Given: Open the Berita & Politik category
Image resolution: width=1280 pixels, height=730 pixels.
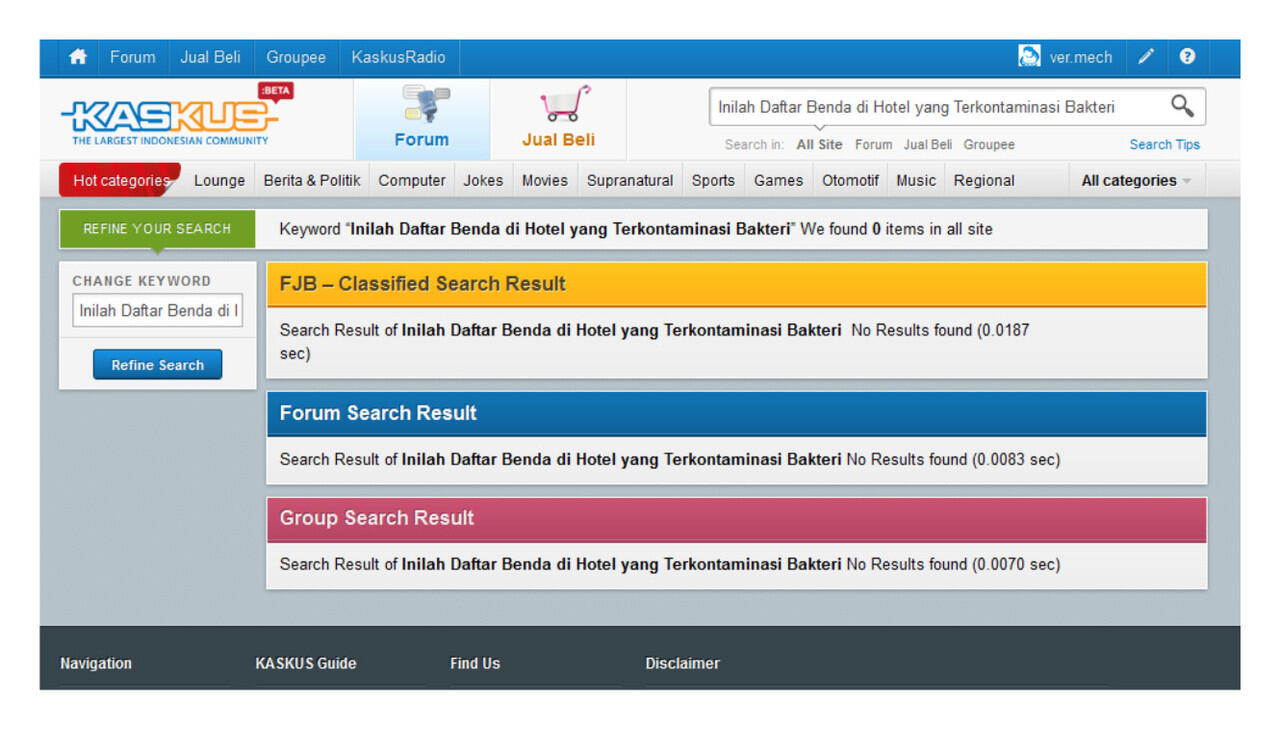Looking at the screenshot, I should [x=312, y=181].
